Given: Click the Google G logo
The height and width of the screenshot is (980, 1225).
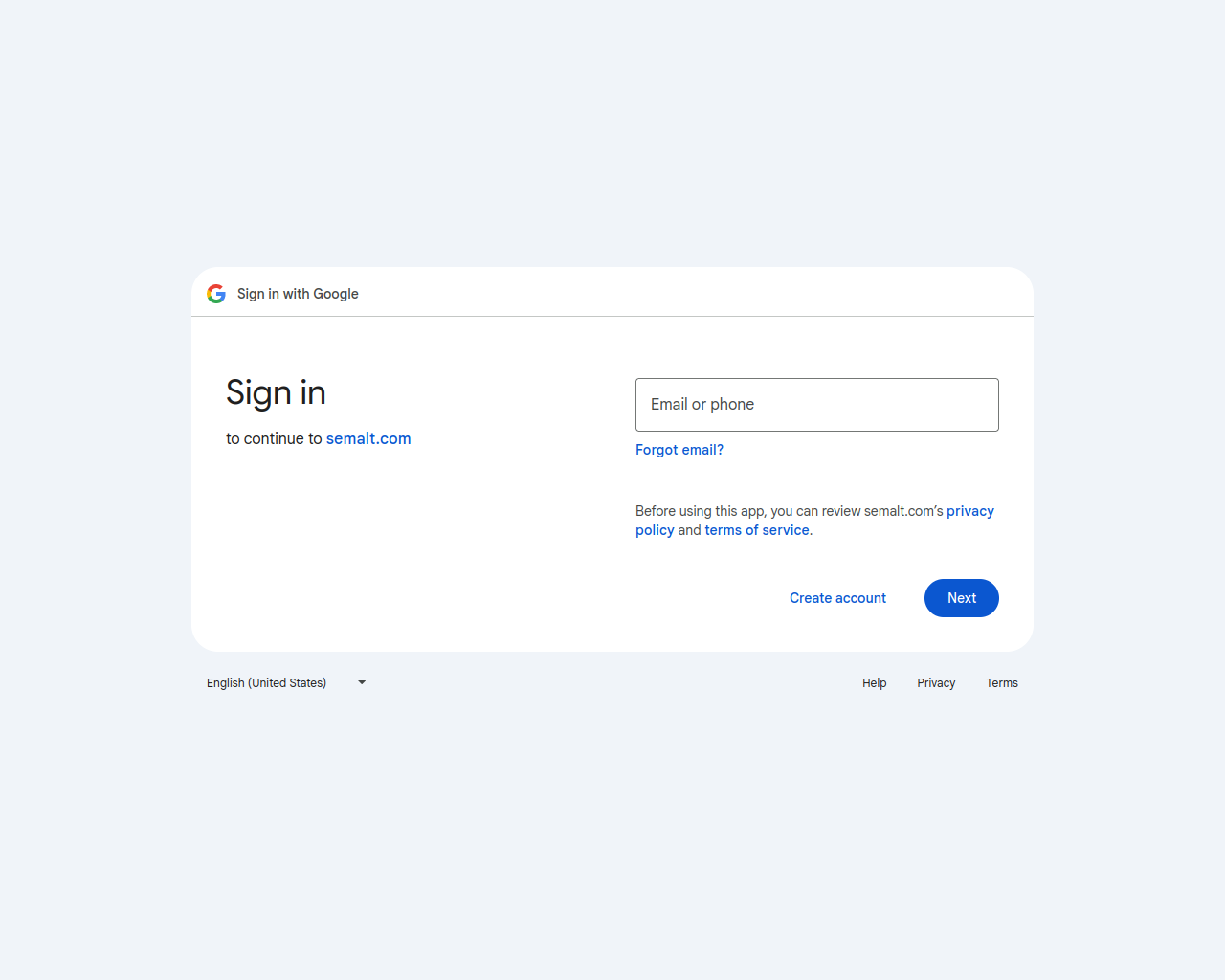Looking at the screenshot, I should pyautogui.click(x=216, y=294).
